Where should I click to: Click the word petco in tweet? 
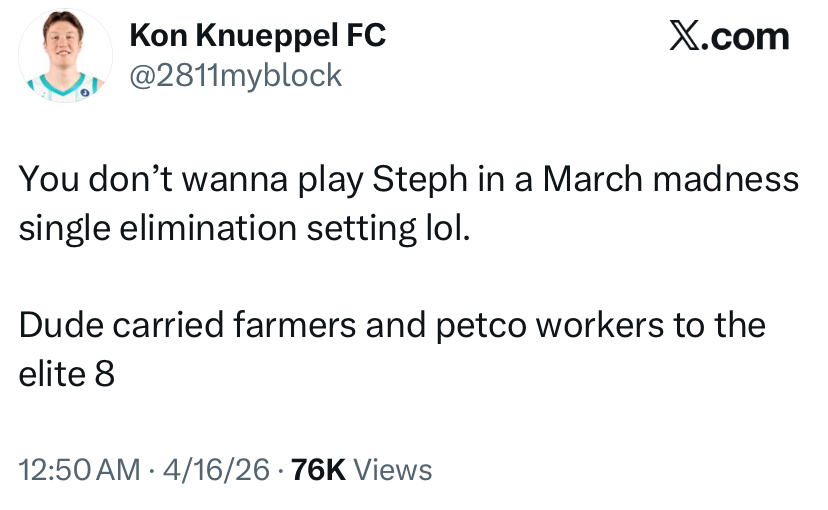481,326
